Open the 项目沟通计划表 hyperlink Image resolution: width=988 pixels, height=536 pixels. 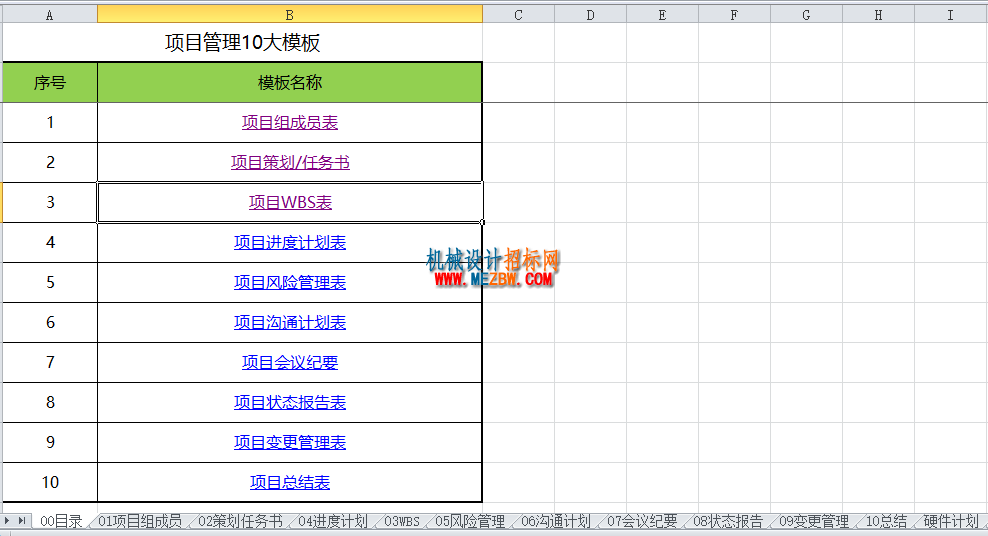290,322
